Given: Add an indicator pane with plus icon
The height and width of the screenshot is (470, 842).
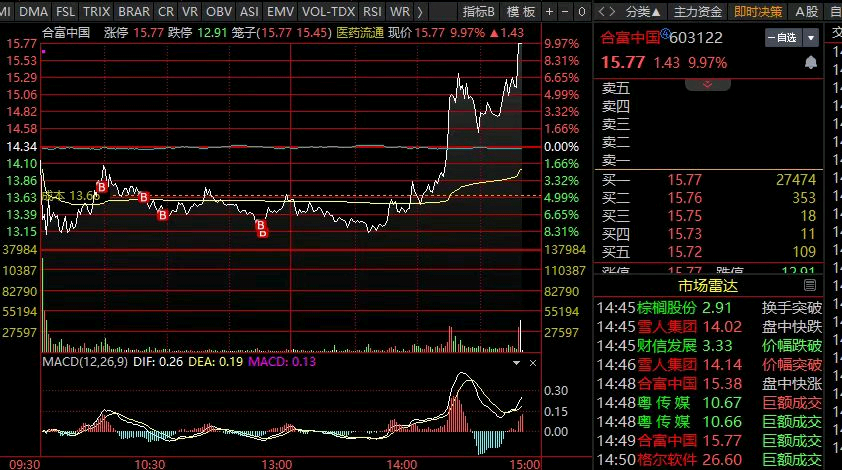Looking at the screenshot, I should pyautogui.click(x=549, y=11).
